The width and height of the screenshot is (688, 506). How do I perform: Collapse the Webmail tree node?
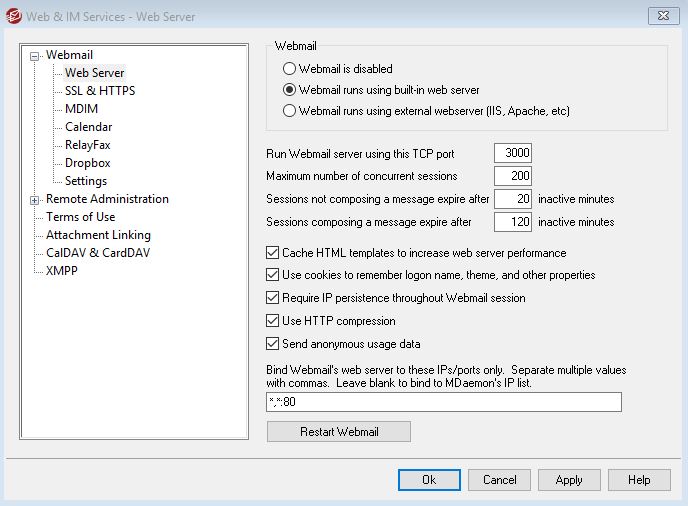(x=34, y=56)
